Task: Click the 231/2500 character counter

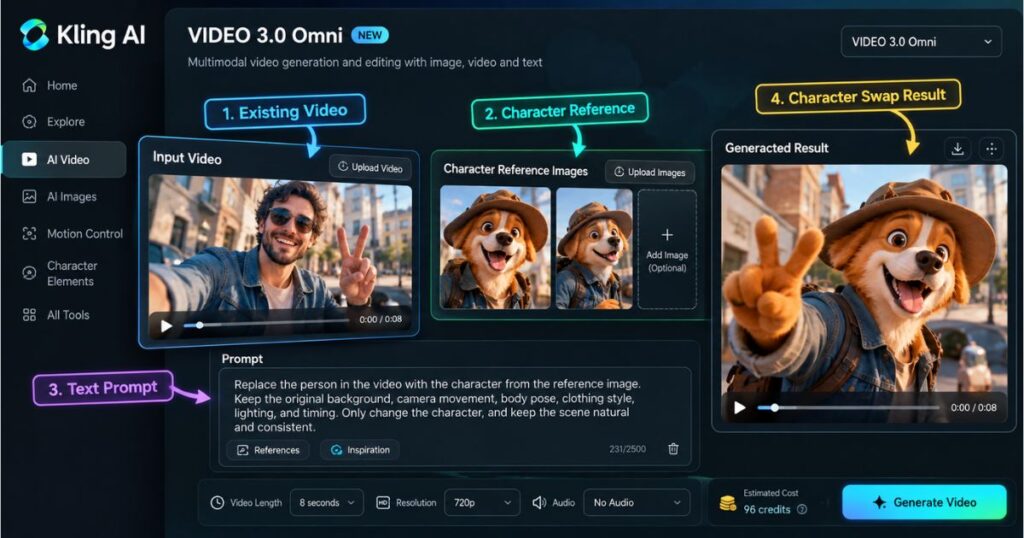Action: [x=627, y=449]
